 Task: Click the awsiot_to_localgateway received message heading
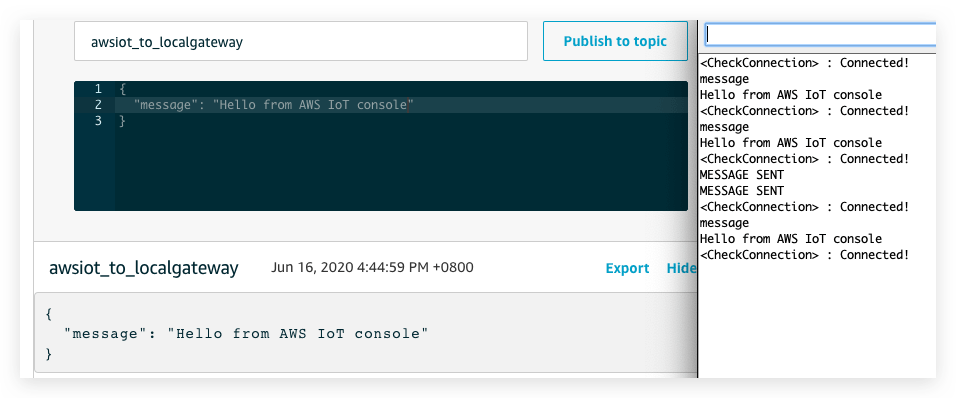[x=143, y=268]
